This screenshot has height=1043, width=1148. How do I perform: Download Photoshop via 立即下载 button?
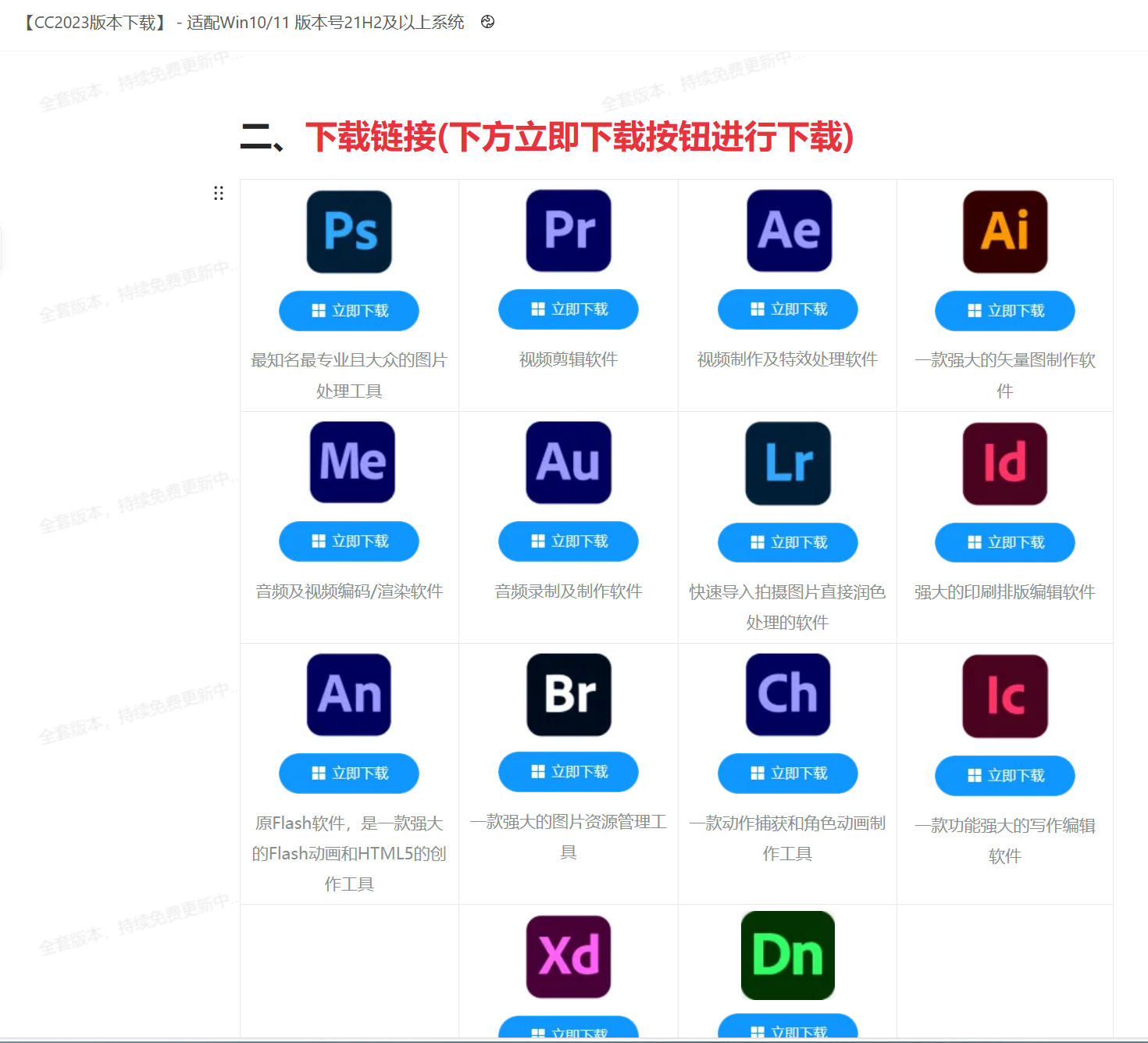coord(349,311)
